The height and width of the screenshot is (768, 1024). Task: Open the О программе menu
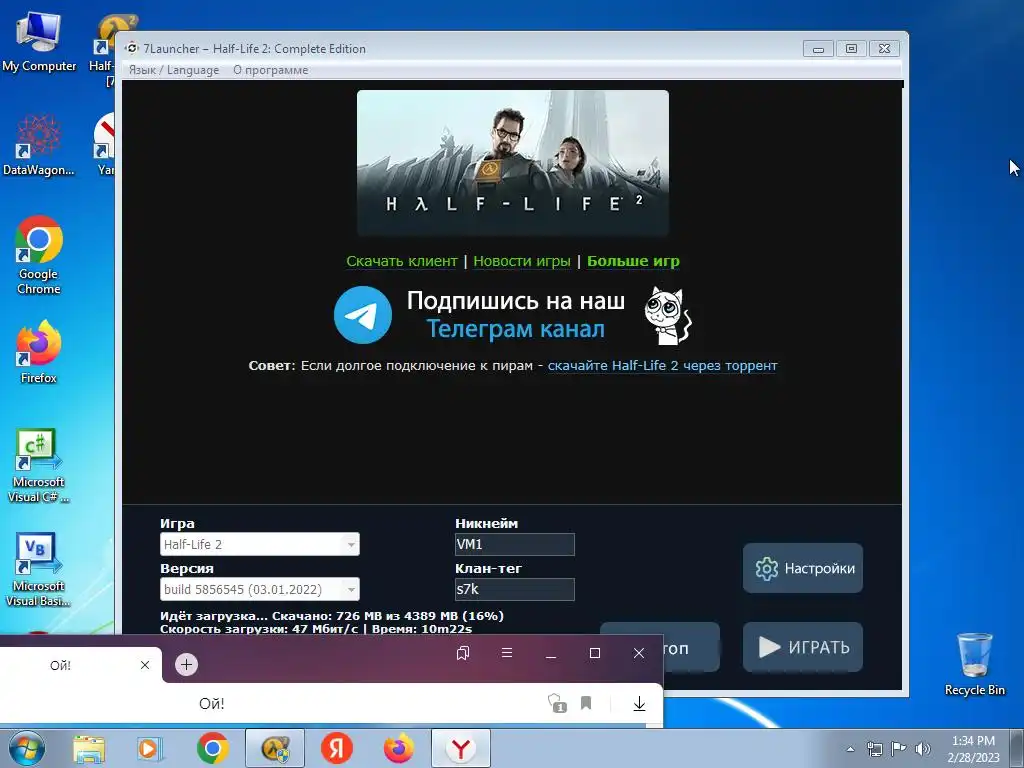tap(270, 70)
